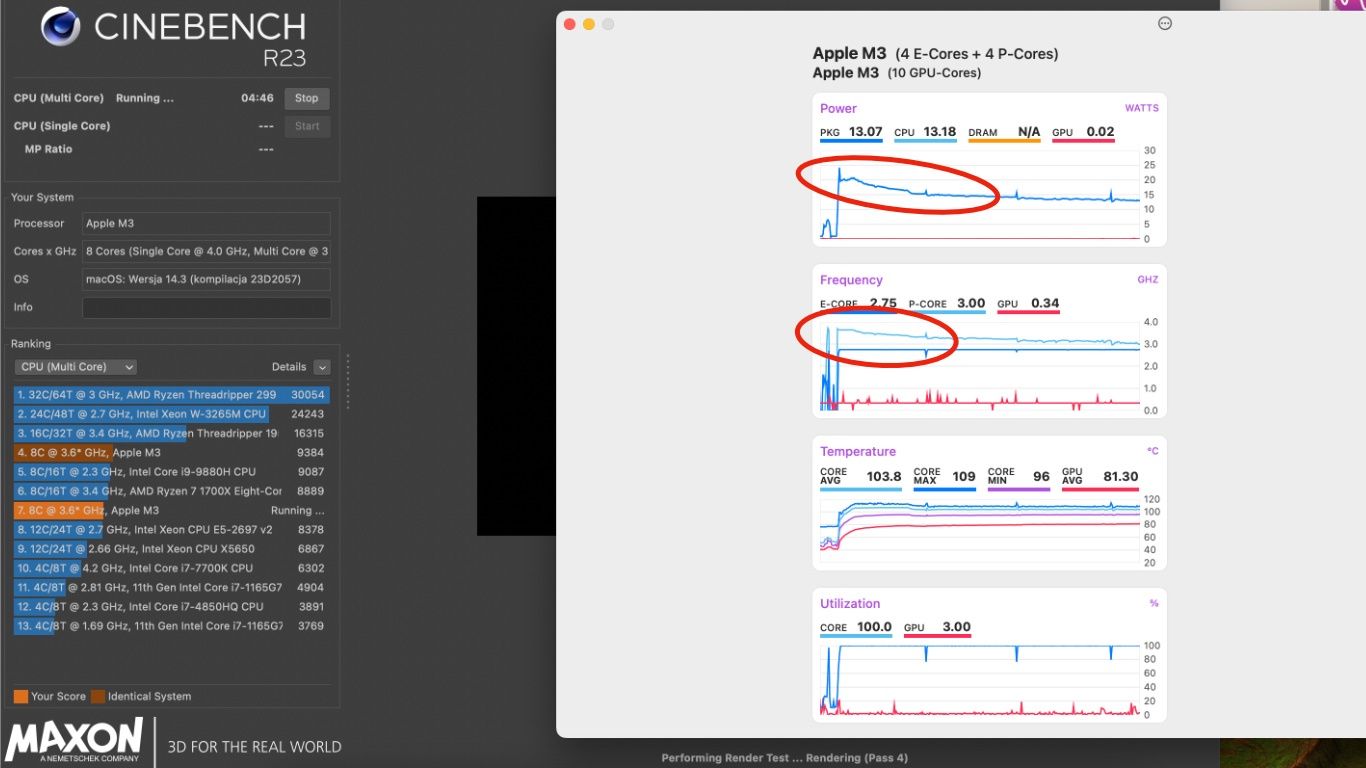Select the Intel Core i9-9880H ranking row
Image resolution: width=1366 pixels, height=768 pixels.
click(171, 472)
